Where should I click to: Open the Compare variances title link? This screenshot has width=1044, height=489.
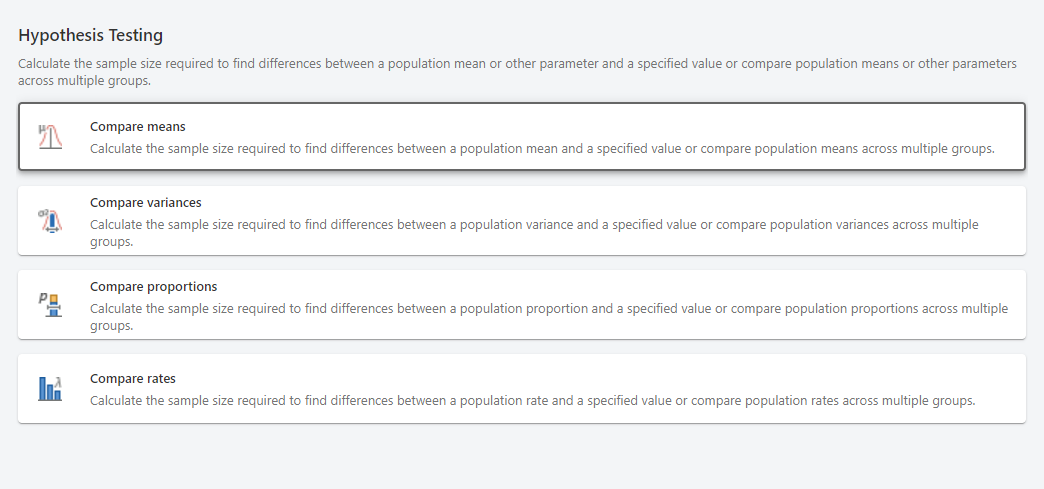[145, 203]
